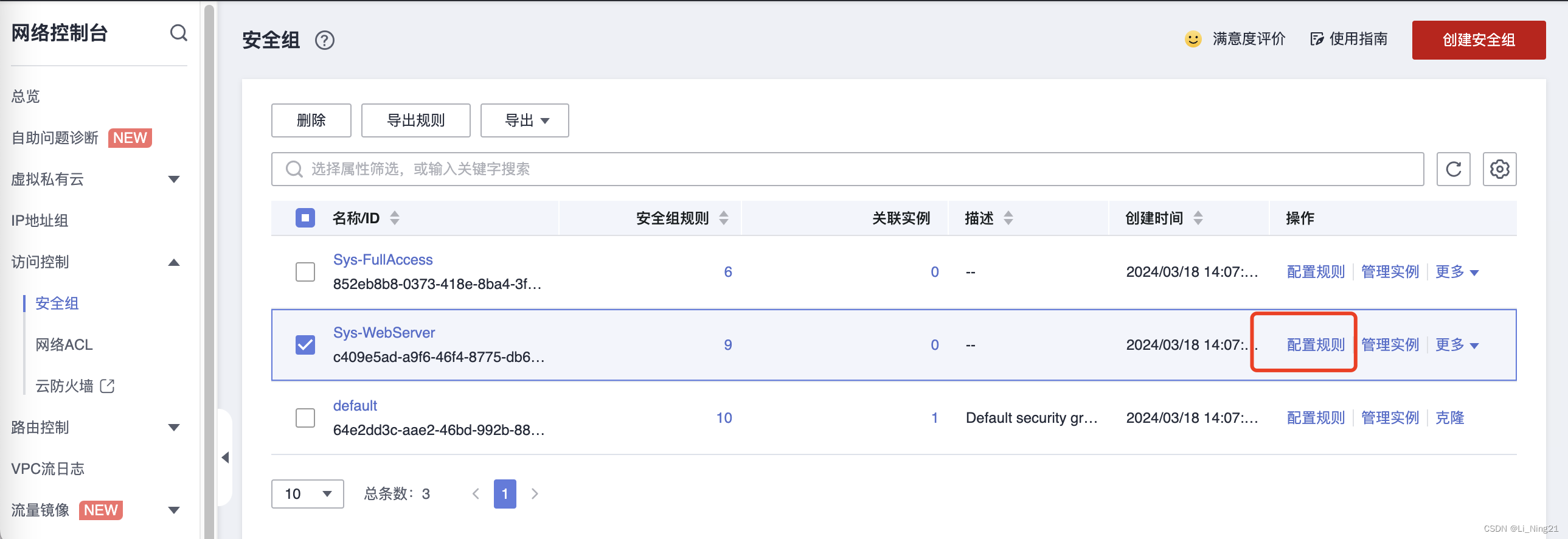The image size is (1568, 539).
Task: Click rule count 9 for Sys-WebServer
Action: (727, 345)
